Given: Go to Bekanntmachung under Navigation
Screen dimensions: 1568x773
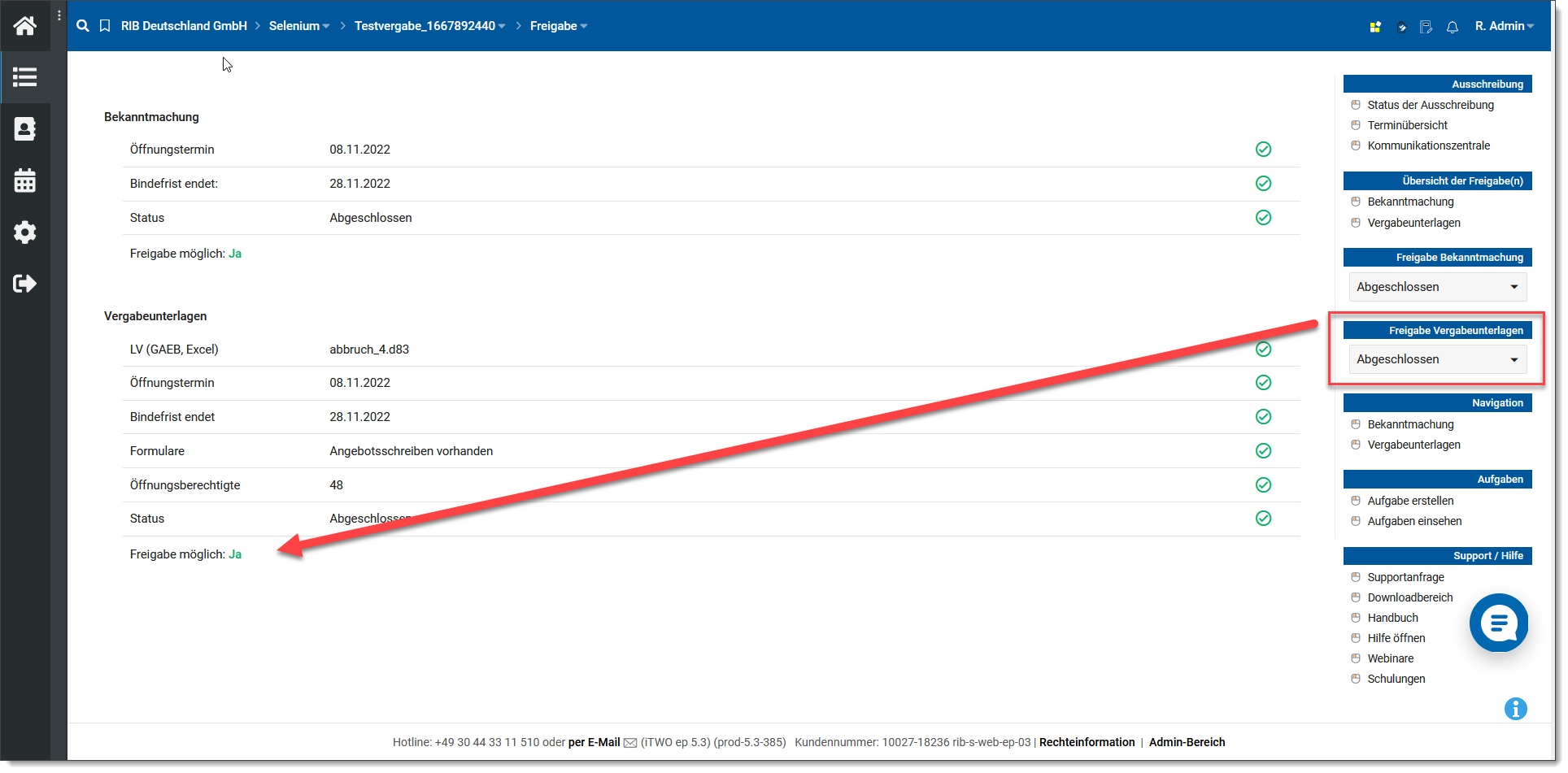Looking at the screenshot, I should tap(1411, 424).
